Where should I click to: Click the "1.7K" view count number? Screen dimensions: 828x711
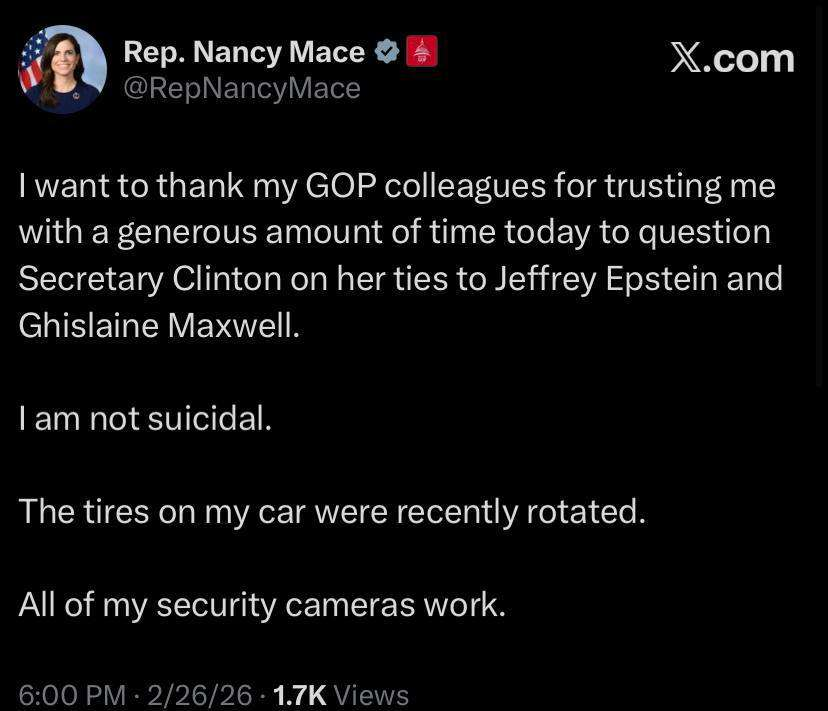coord(299,694)
